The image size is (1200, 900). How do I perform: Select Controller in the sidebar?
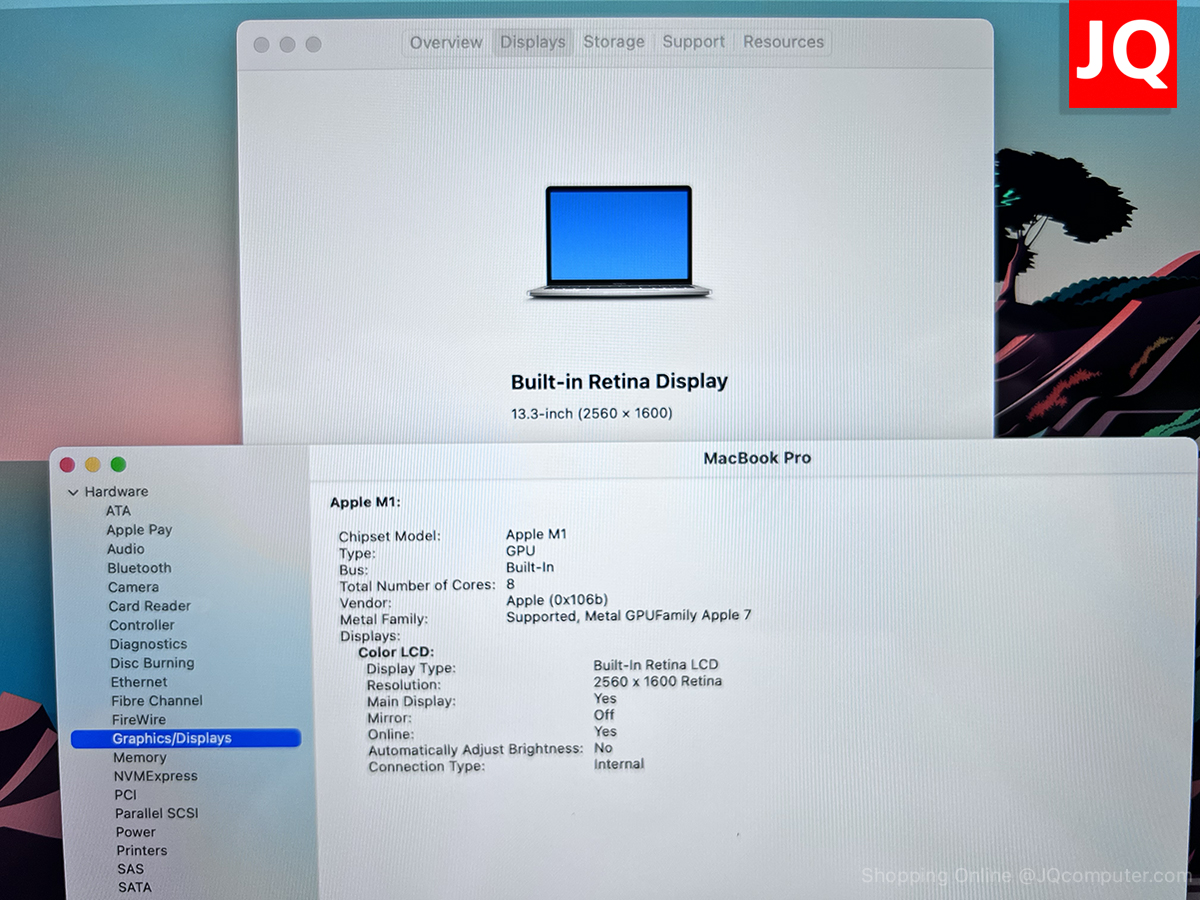pos(142,625)
